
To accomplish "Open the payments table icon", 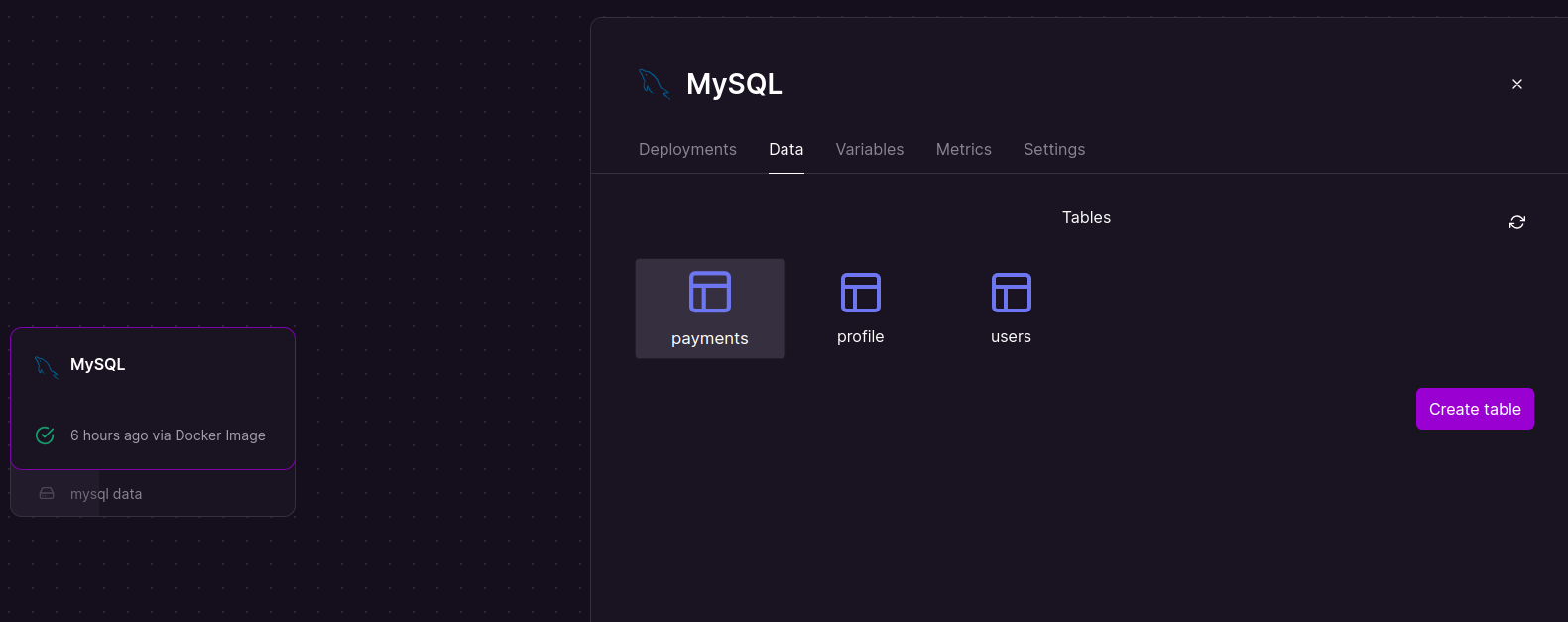I will pos(710,292).
